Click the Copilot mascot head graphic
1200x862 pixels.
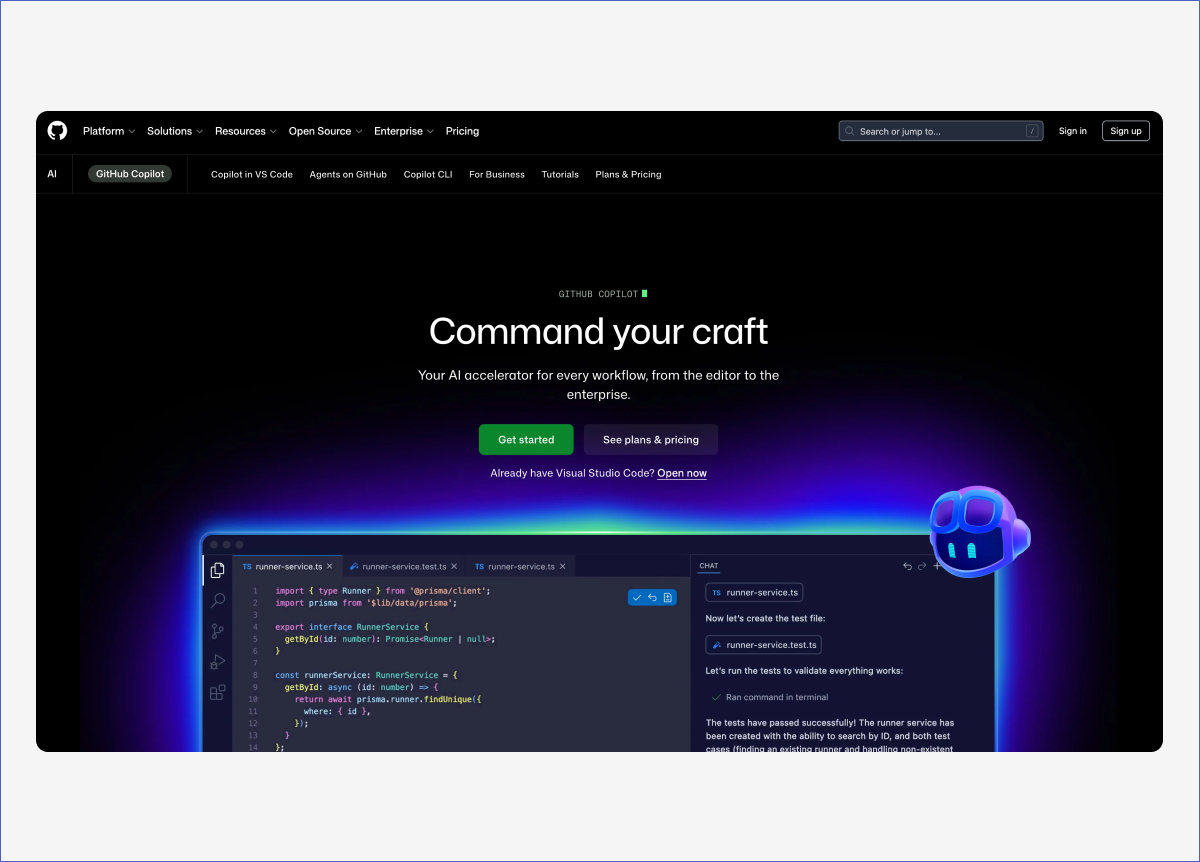[979, 533]
